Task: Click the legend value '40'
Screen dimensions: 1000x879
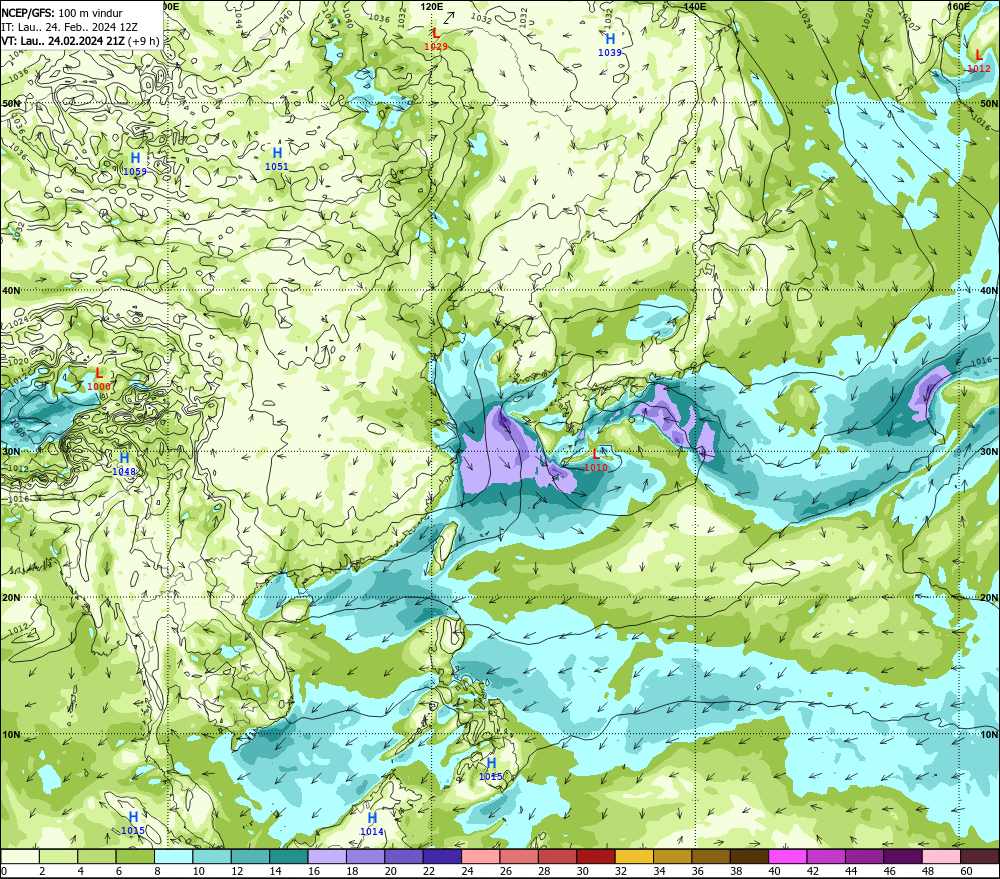Action: 775,871
